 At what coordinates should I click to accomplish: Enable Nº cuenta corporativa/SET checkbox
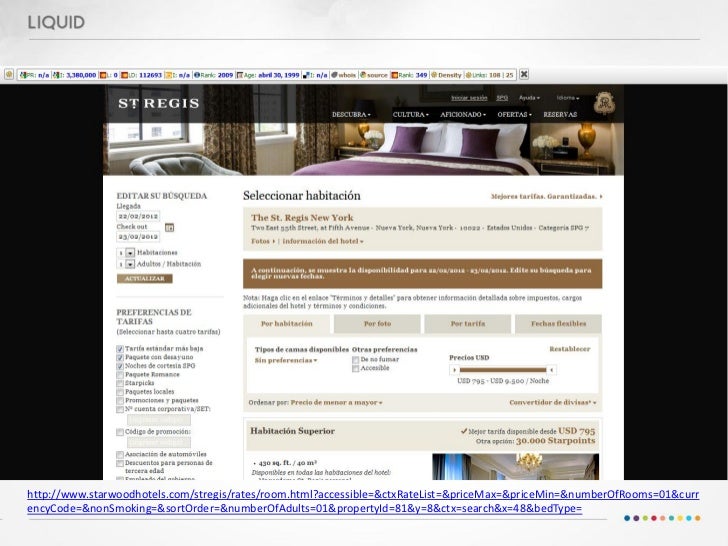[x=120, y=410]
